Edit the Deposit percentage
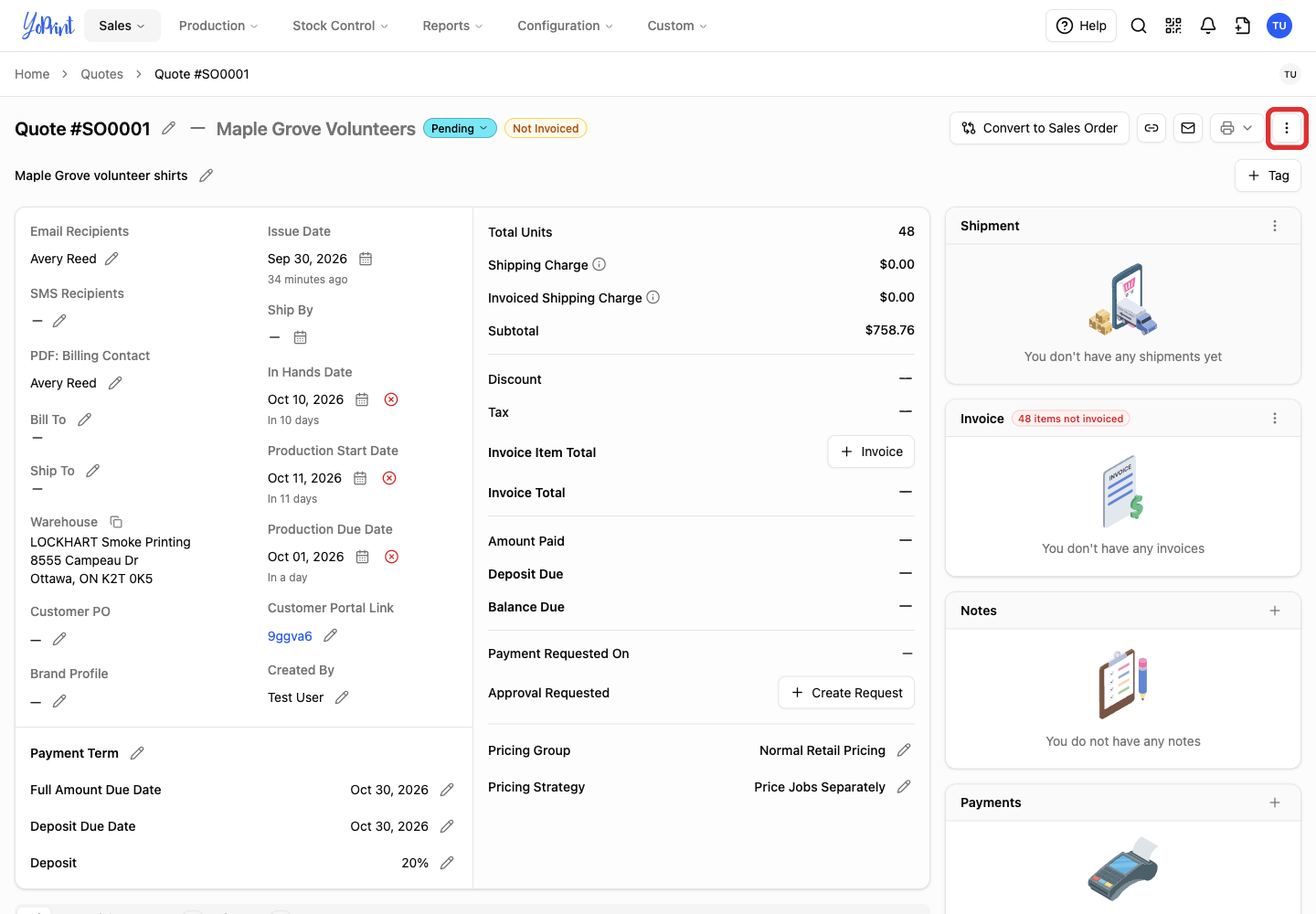The image size is (1316, 914). pyautogui.click(x=447, y=863)
